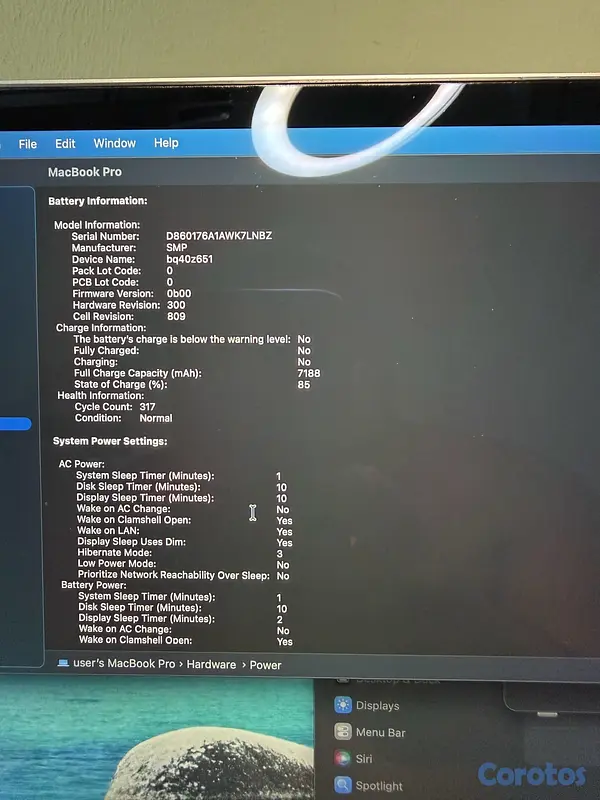Select device name bq40z651
600x800 pixels.
(x=189, y=259)
